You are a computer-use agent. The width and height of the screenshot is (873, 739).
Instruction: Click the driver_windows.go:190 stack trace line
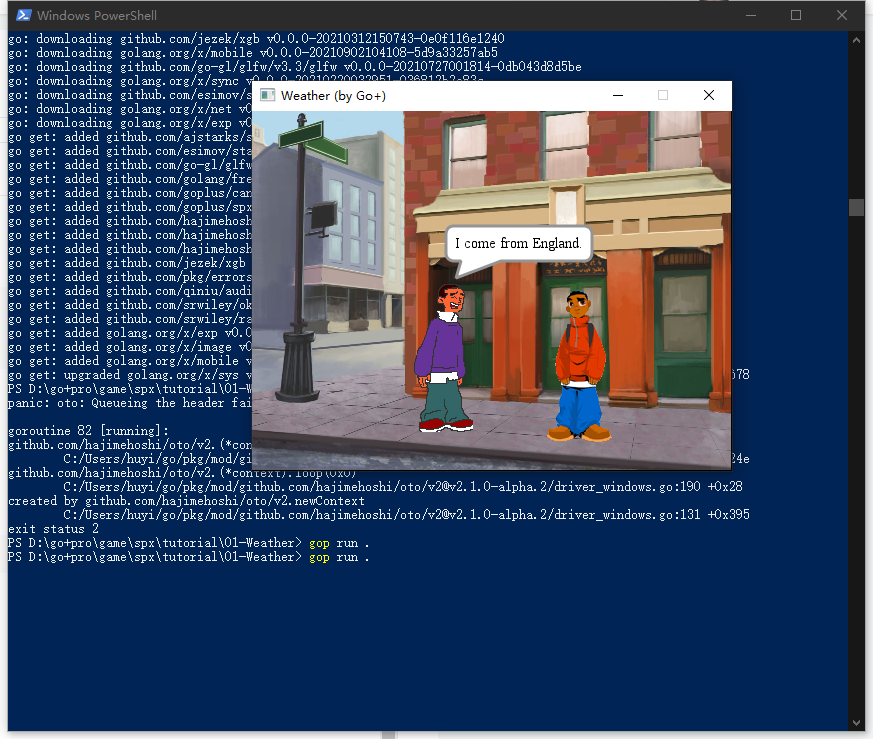pos(403,487)
